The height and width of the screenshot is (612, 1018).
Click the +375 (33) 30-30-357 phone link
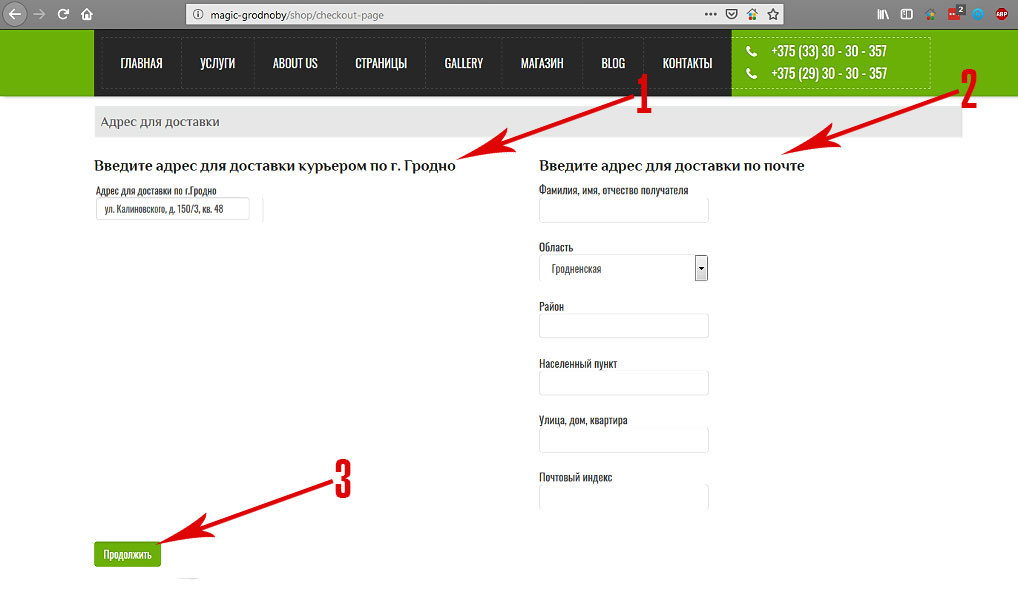828,52
